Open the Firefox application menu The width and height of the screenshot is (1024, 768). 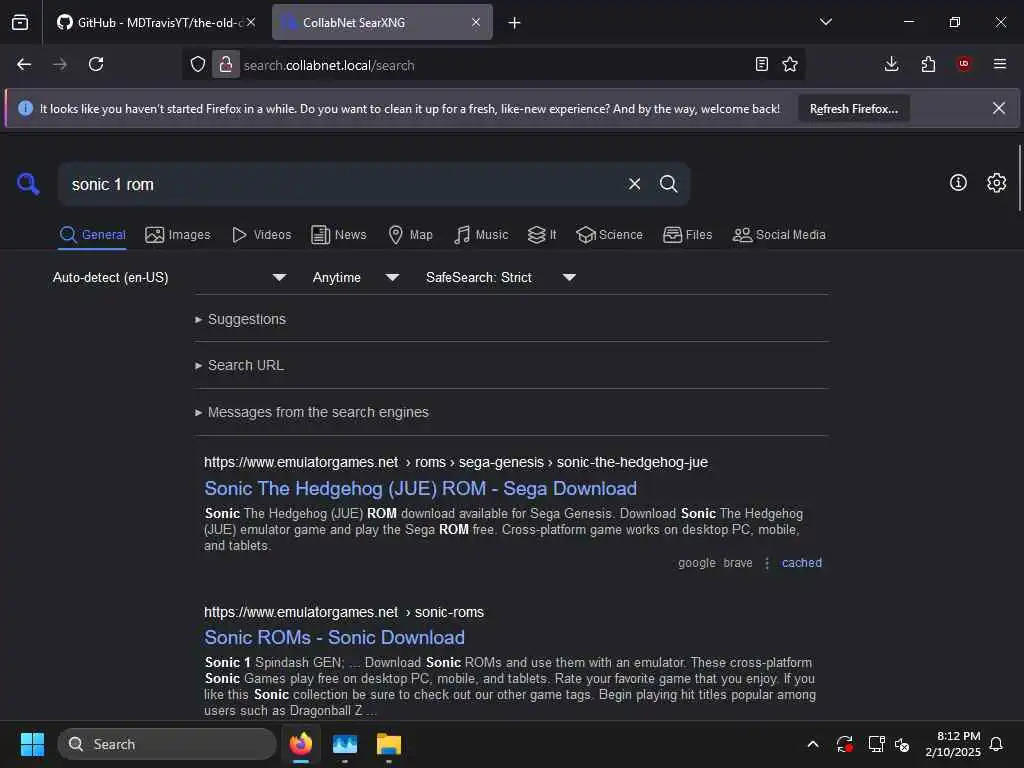click(x=1000, y=64)
